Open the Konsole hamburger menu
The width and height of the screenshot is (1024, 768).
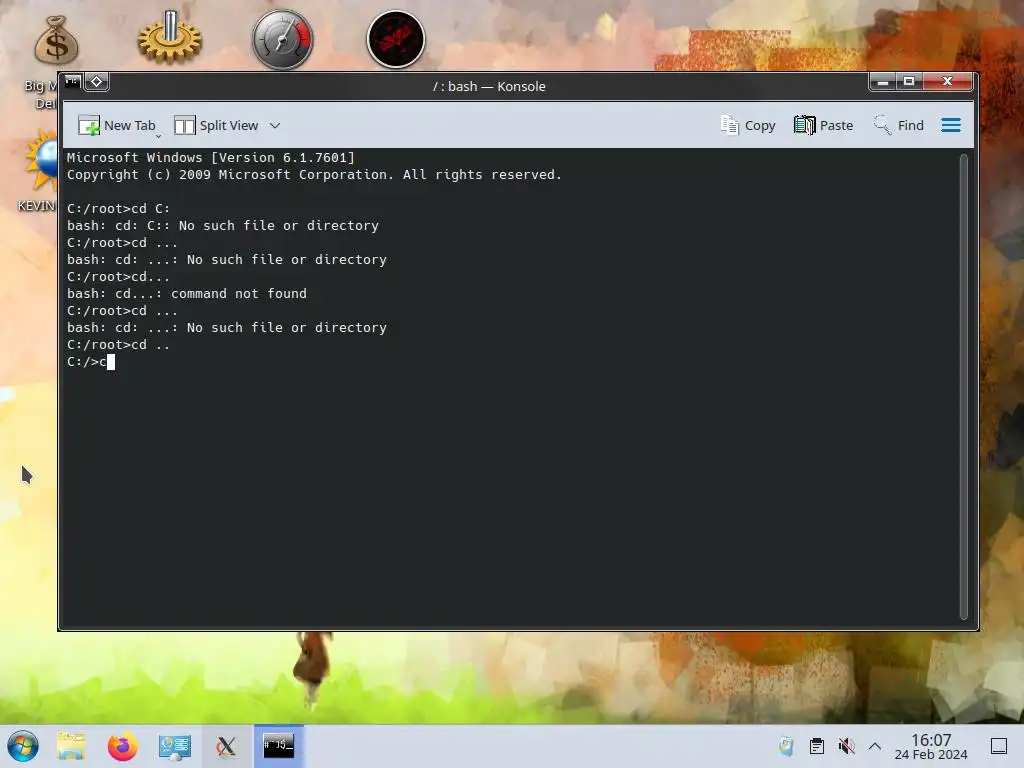coord(951,125)
